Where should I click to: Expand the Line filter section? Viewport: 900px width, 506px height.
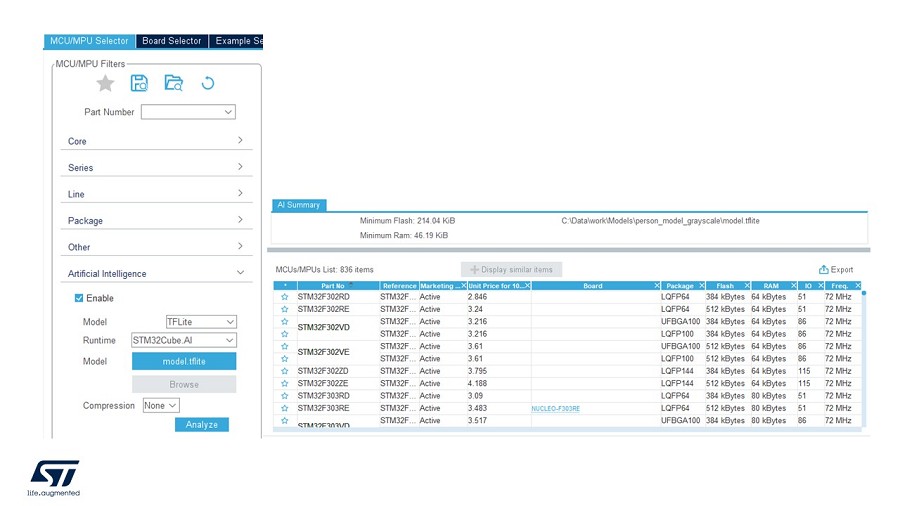point(156,194)
